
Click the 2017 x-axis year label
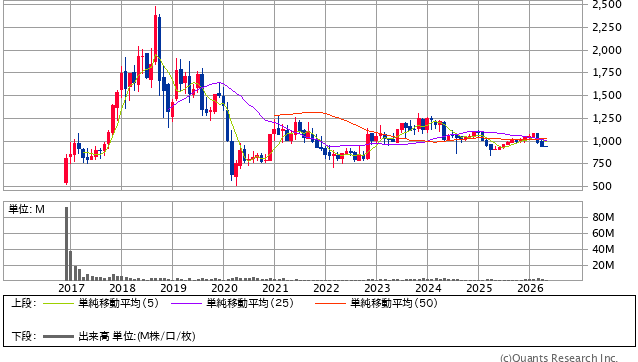(x=71, y=288)
